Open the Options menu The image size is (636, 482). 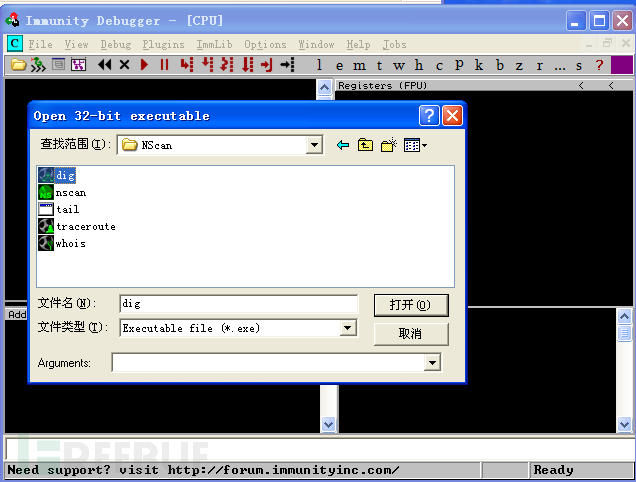click(265, 44)
